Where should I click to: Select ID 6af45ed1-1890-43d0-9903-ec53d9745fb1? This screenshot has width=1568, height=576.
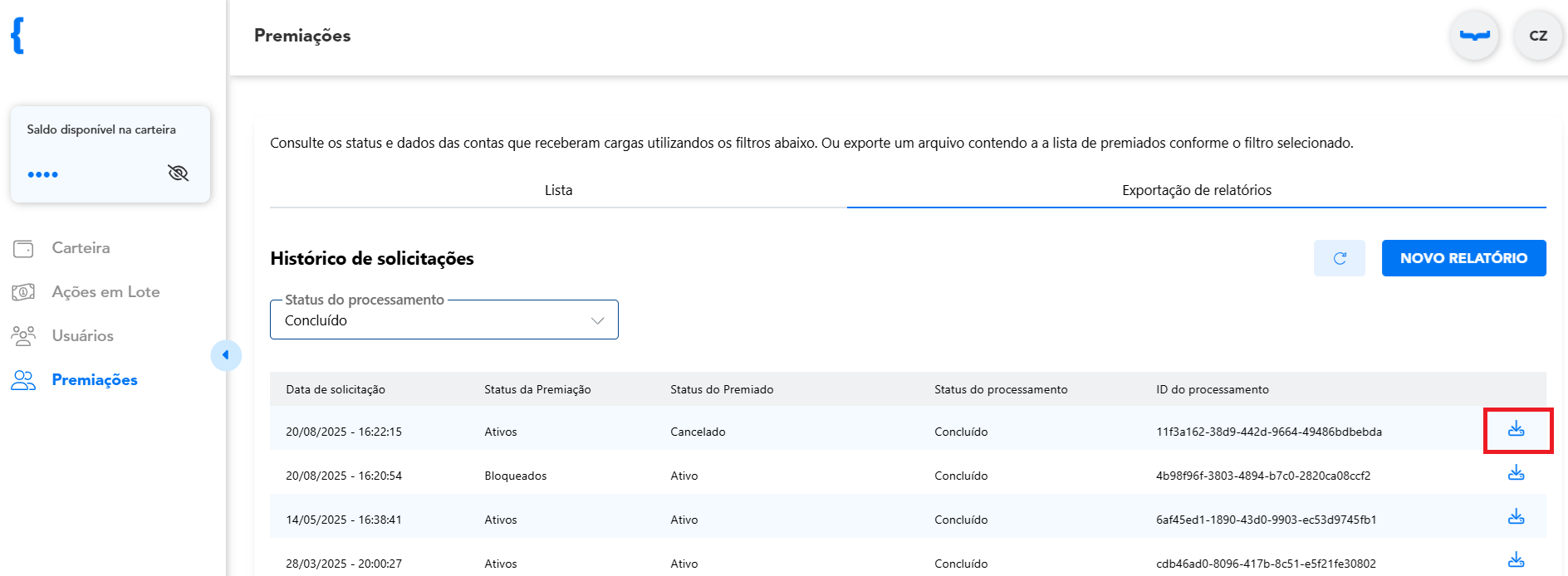pyautogui.click(x=1267, y=520)
